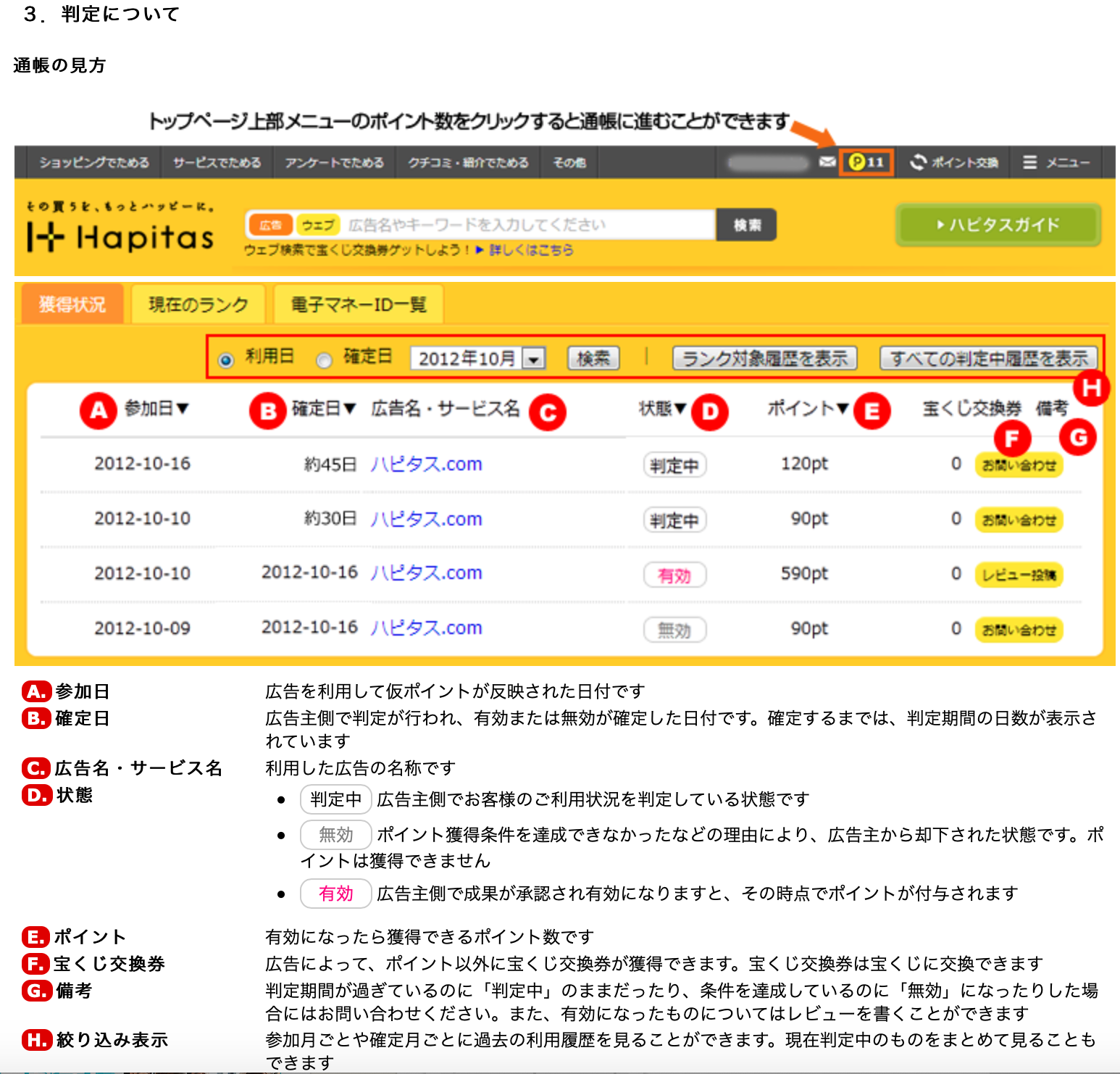Click the P11 points balance icon
This screenshot has height=1074, width=1120.
pos(866,162)
